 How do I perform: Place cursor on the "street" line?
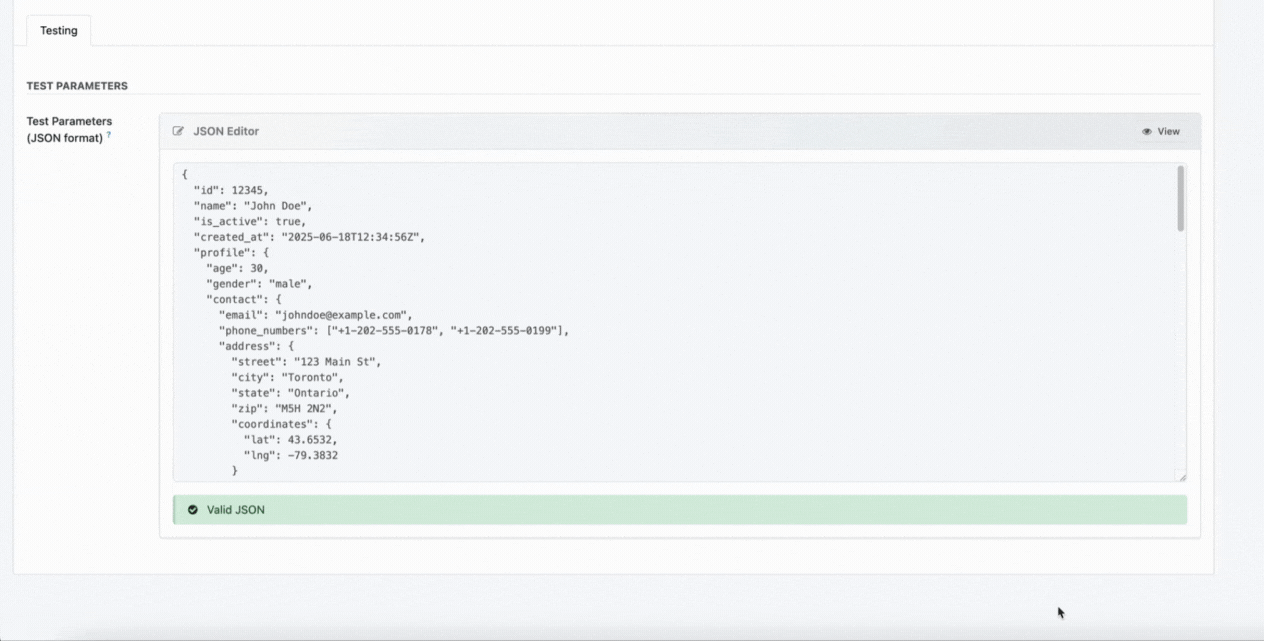(x=306, y=361)
